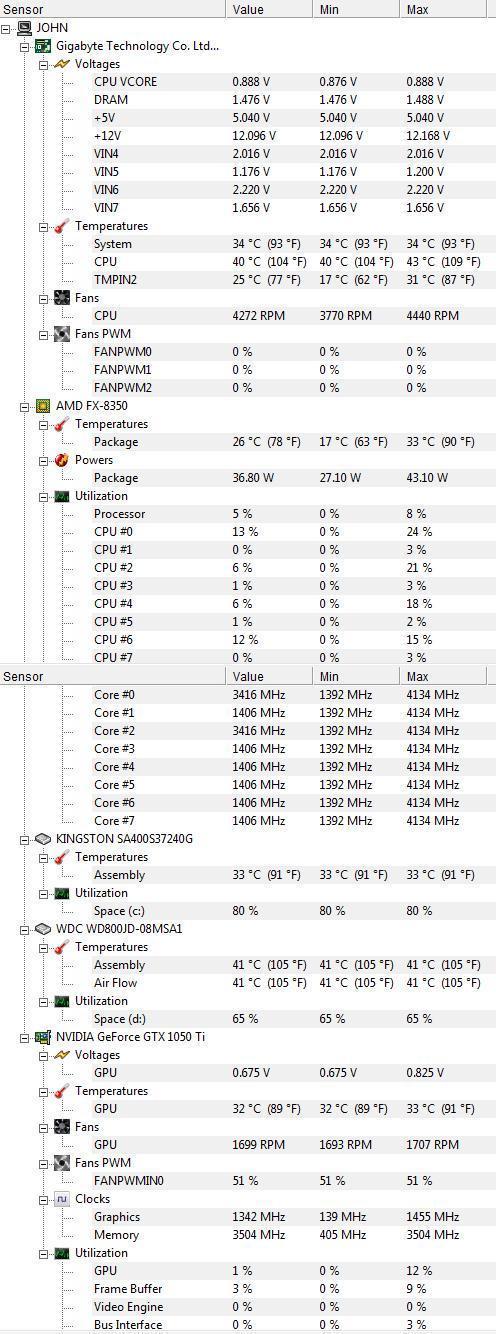Click the AMD FX-8350 processor icon
Screen dimensions: 496x1334
(x=43, y=406)
